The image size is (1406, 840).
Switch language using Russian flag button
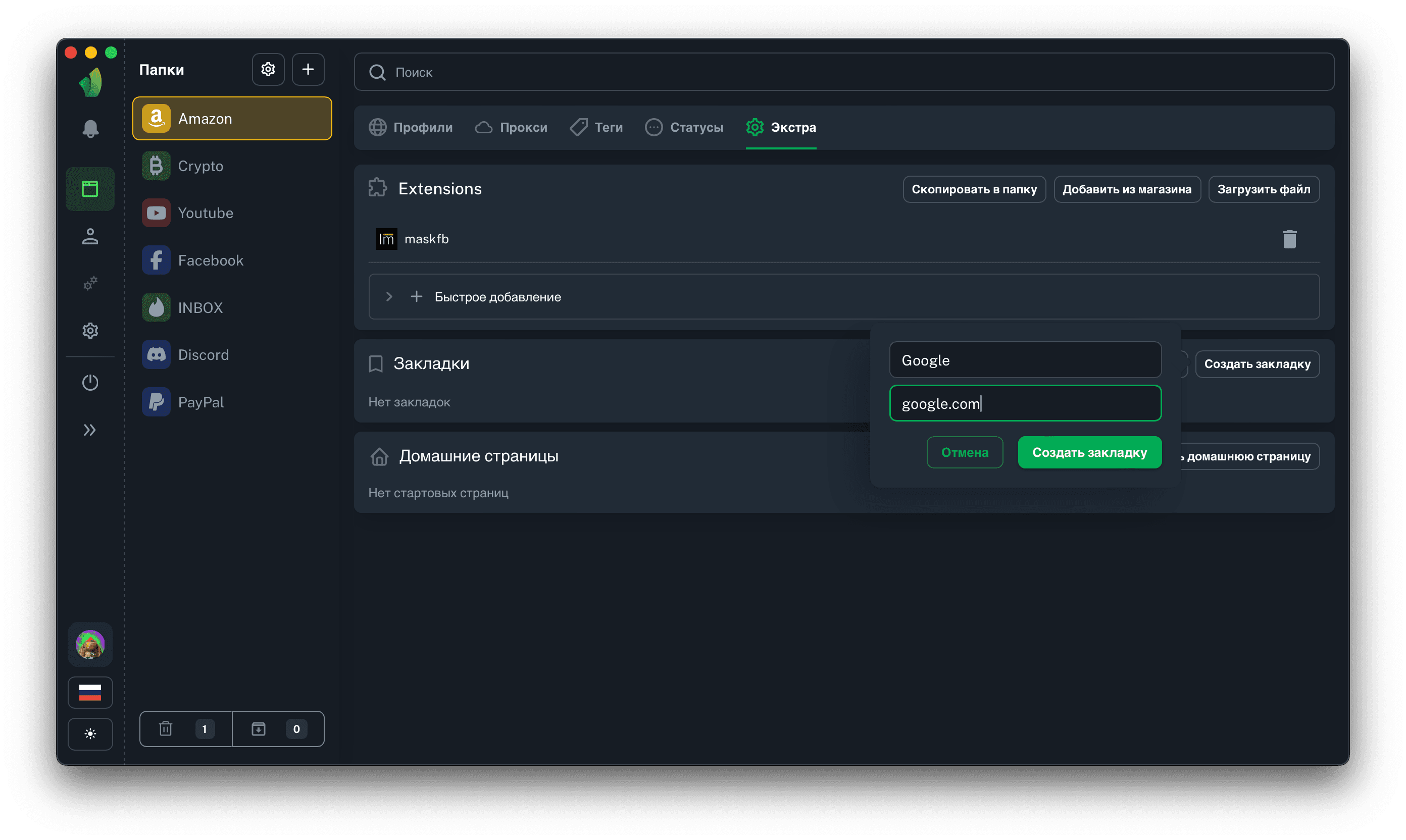[90, 692]
